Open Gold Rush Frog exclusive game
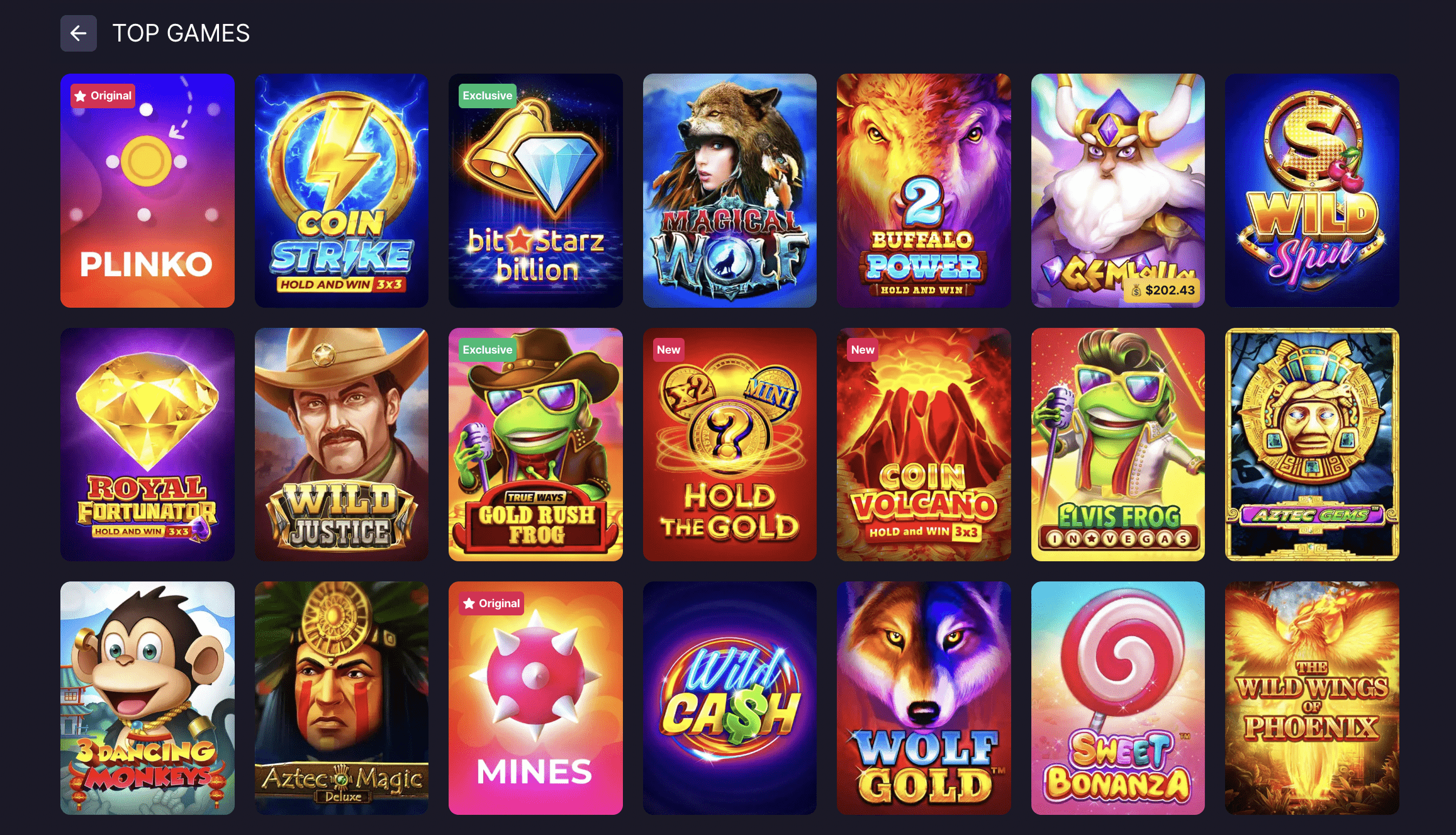Viewport: 1456px width, 835px height. coord(535,444)
